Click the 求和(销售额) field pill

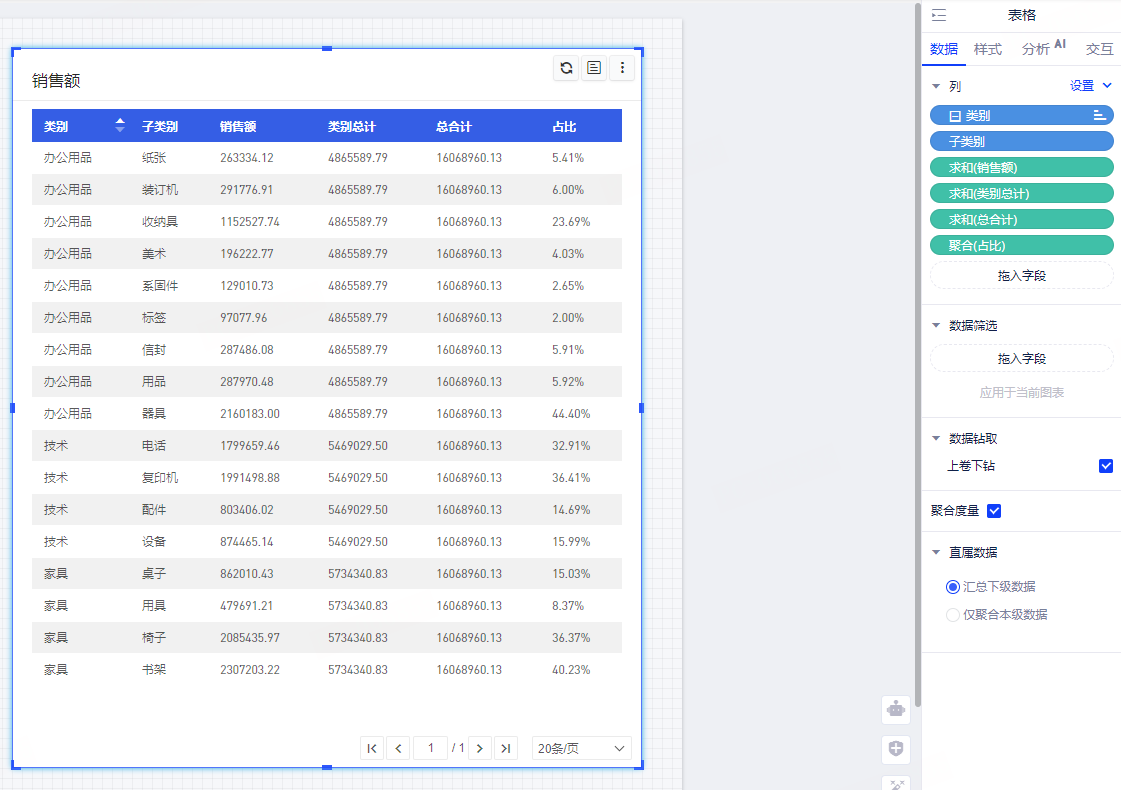1021,168
